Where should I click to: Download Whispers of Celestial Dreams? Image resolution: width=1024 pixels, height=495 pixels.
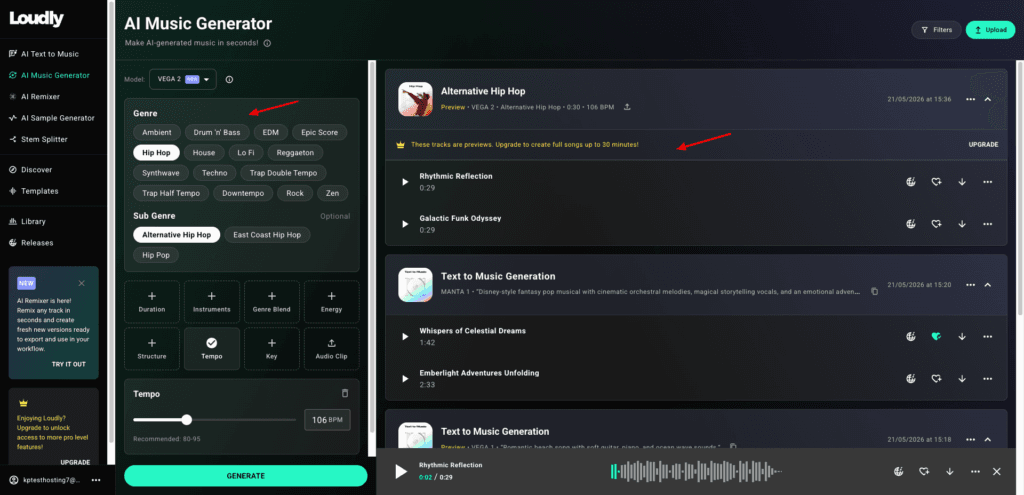point(962,336)
